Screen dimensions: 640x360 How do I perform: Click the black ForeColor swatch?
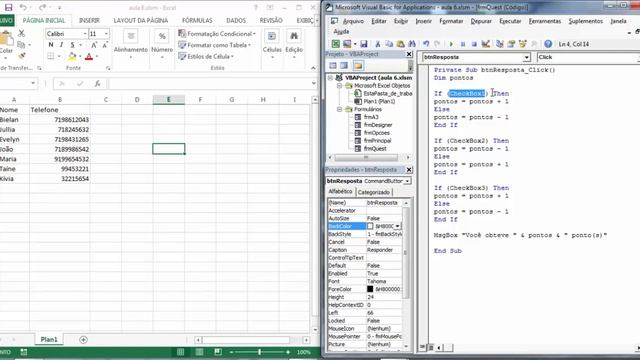[x=370, y=289]
